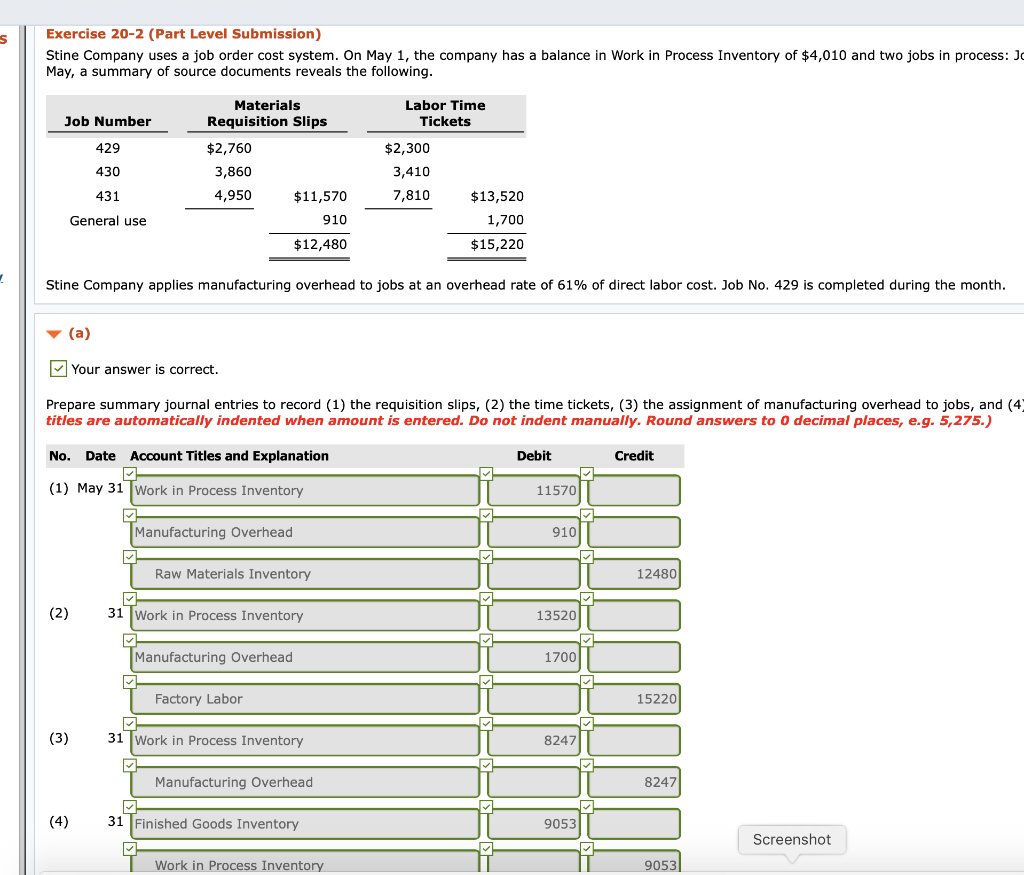Screen dimensions: 1024x875
Task: Click the Finished Goods Inventory account title field
Action: [304, 823]
